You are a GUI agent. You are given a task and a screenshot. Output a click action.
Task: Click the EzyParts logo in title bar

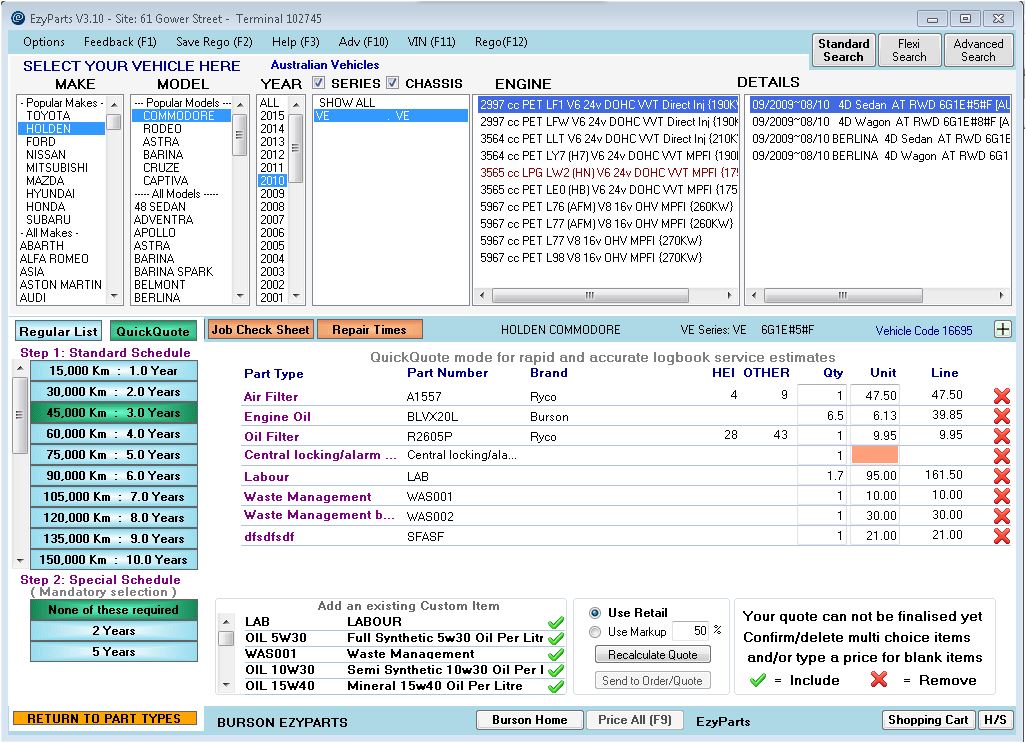[x=18, y=18]
